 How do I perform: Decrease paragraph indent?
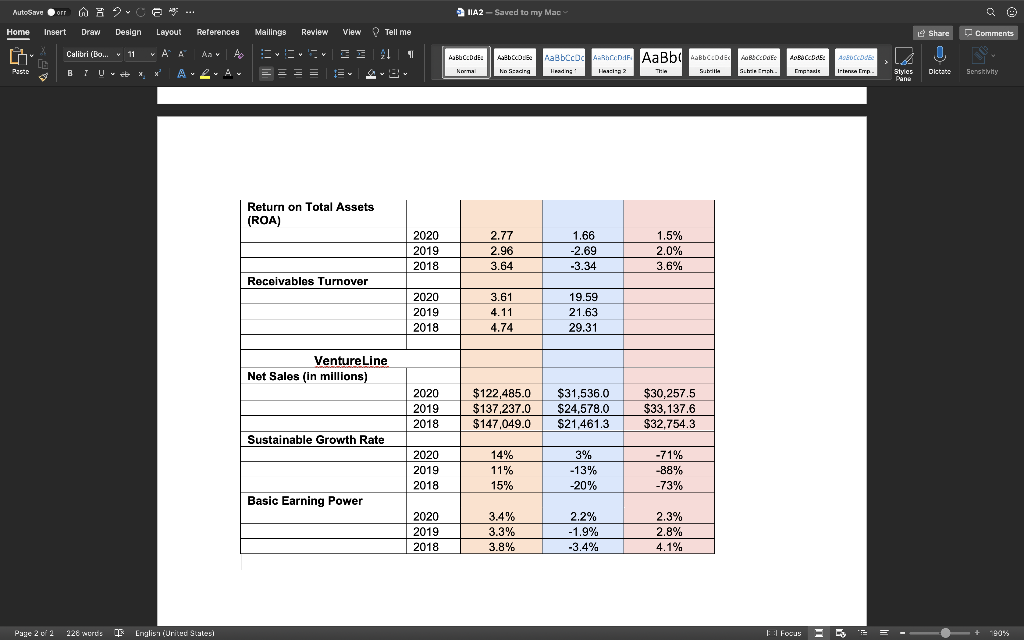[x=345, y=54]
